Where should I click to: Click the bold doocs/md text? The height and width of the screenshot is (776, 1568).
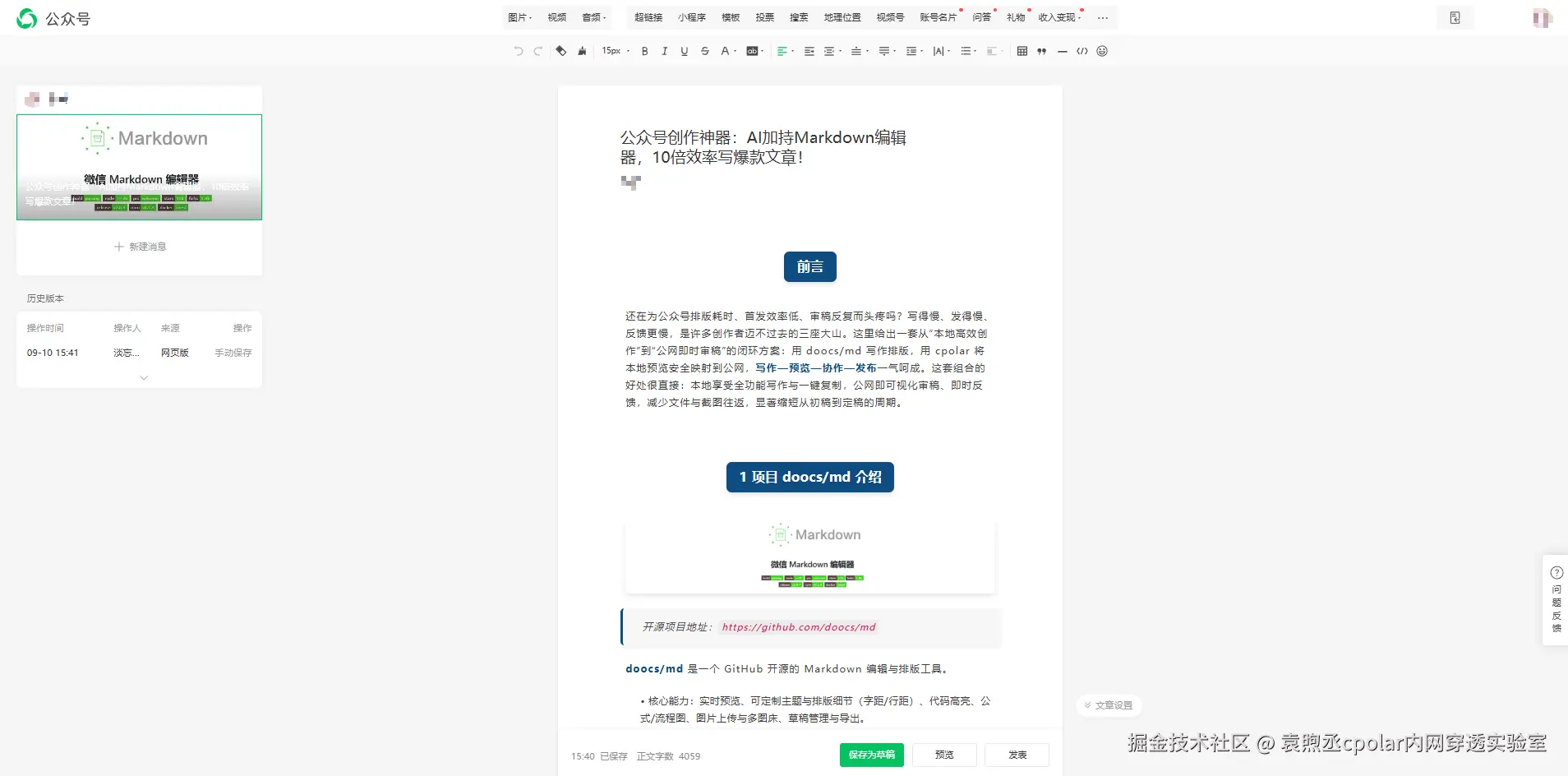click(654, 669)
